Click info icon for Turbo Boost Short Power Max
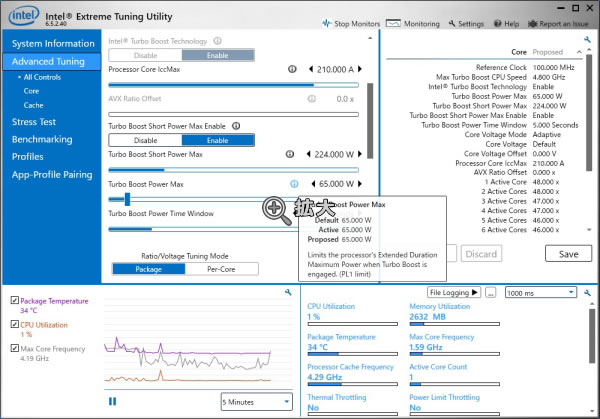 pyautogui.click(x=290, y=154)
